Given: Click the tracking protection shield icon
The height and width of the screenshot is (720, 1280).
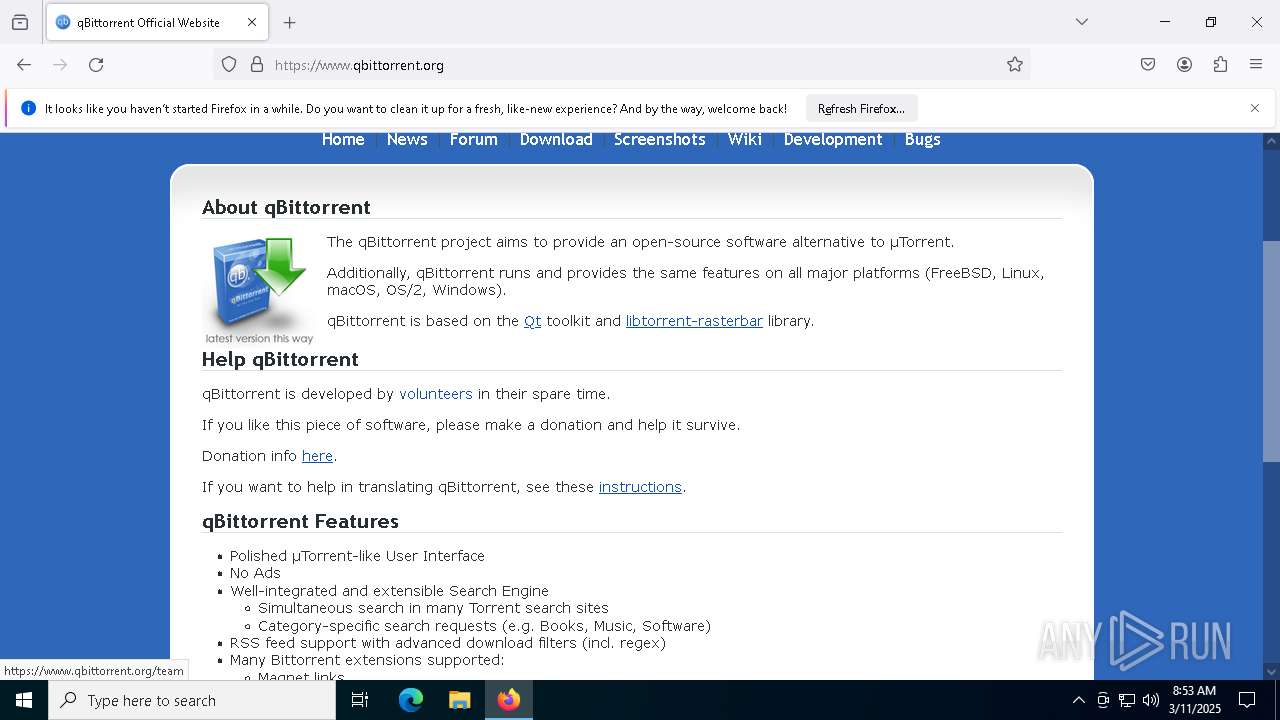Looking at the screenshot, I should (229, 65).
